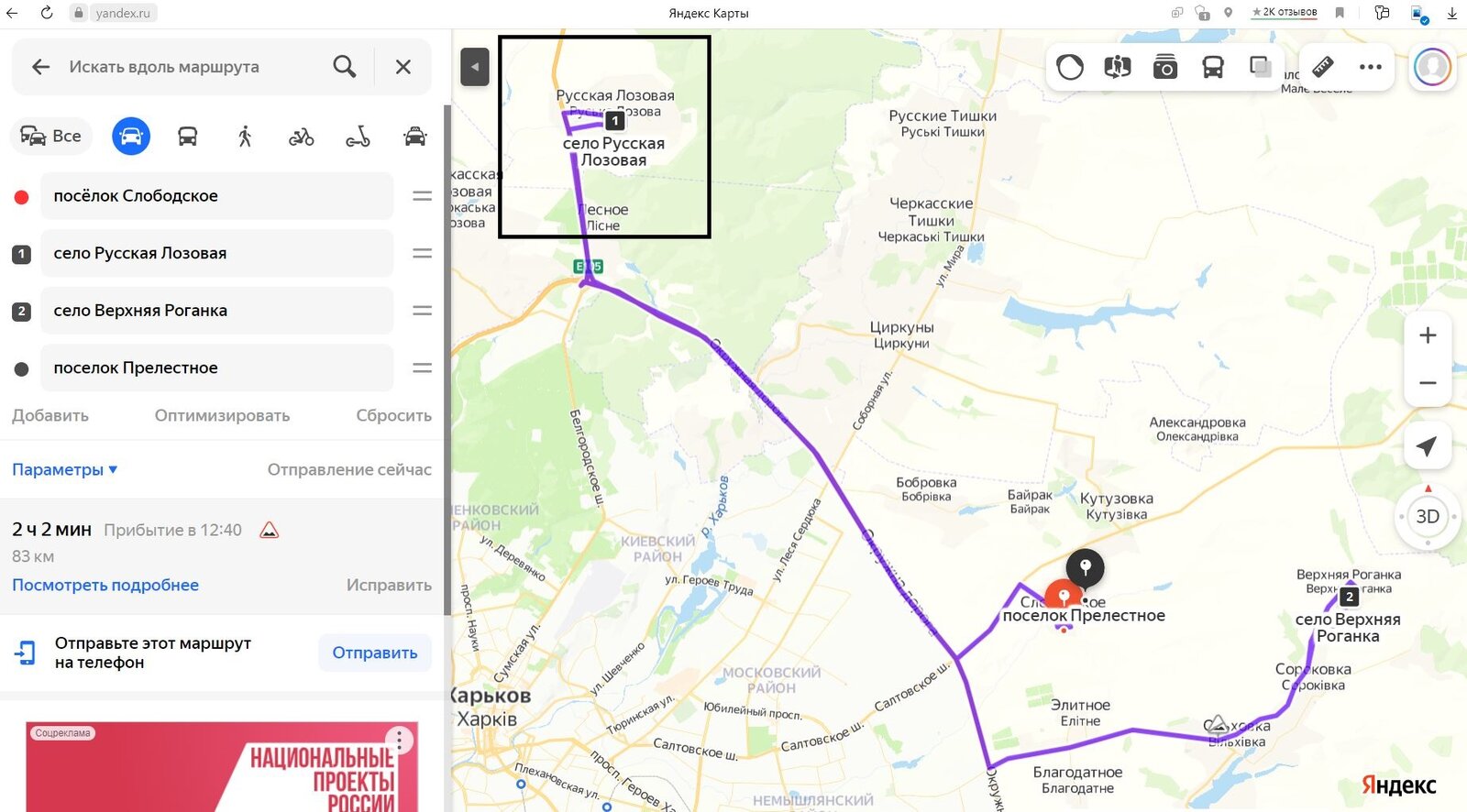Click waypoint 1 marker on map
This screenshot has height=812, width=1467.
click(x=615, y=120)
